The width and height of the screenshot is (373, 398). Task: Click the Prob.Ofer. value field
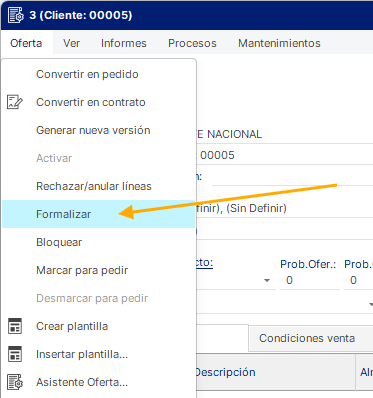pyautogui.click(x=310, y=280)
